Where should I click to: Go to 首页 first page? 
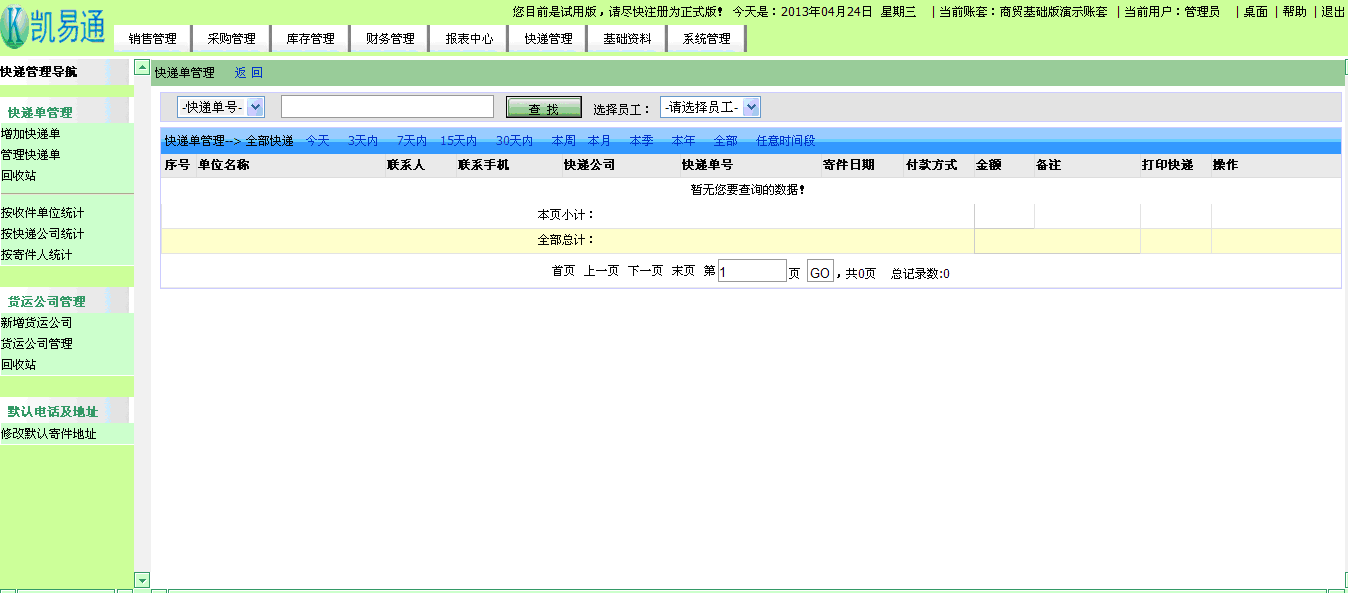click(x=564, y=271)
